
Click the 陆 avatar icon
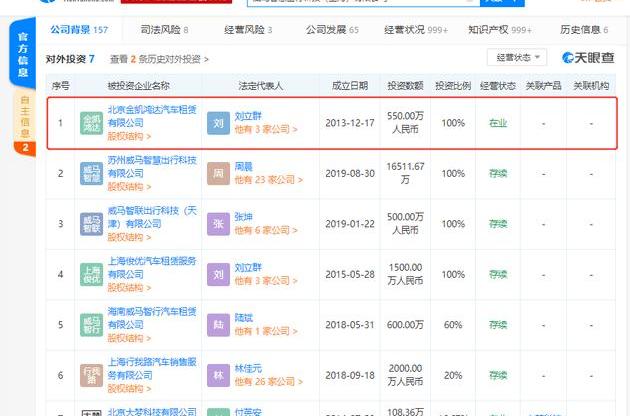pyautogui.click(x=219, y=325)
